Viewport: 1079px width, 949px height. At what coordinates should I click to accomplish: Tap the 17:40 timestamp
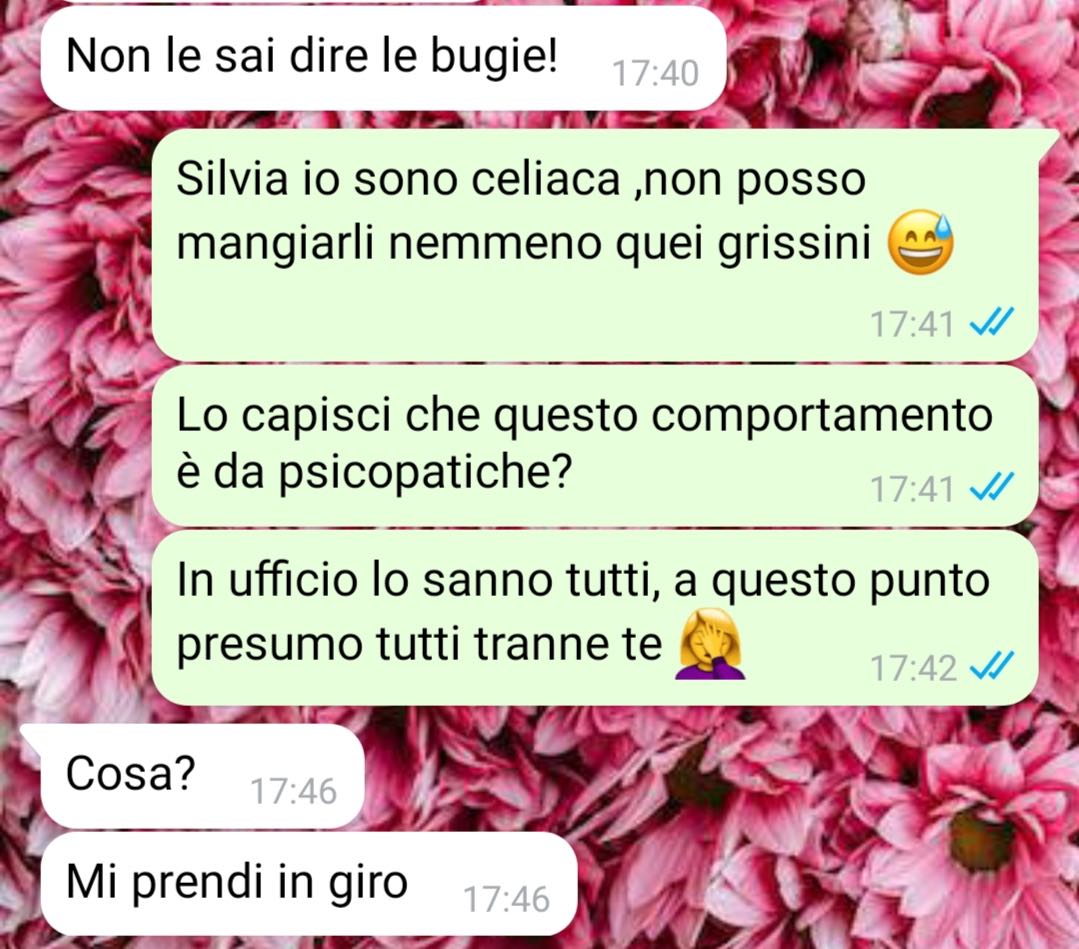click(655, 73)
